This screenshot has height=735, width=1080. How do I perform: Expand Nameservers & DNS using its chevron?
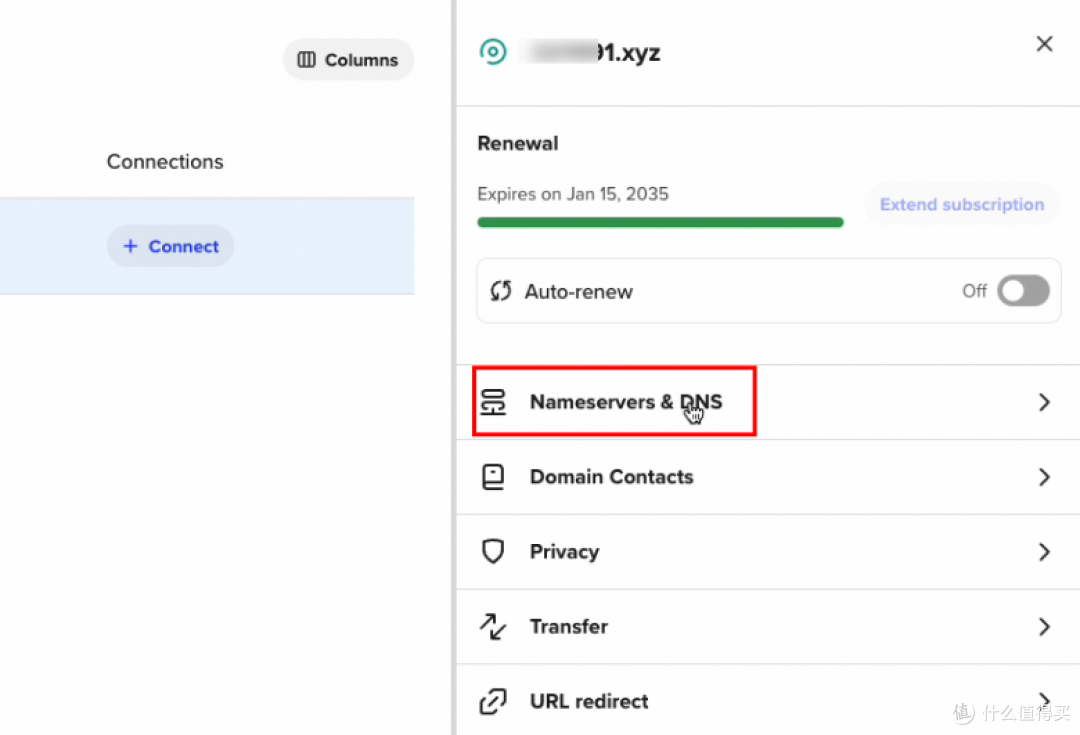(x=1044, y=402)
